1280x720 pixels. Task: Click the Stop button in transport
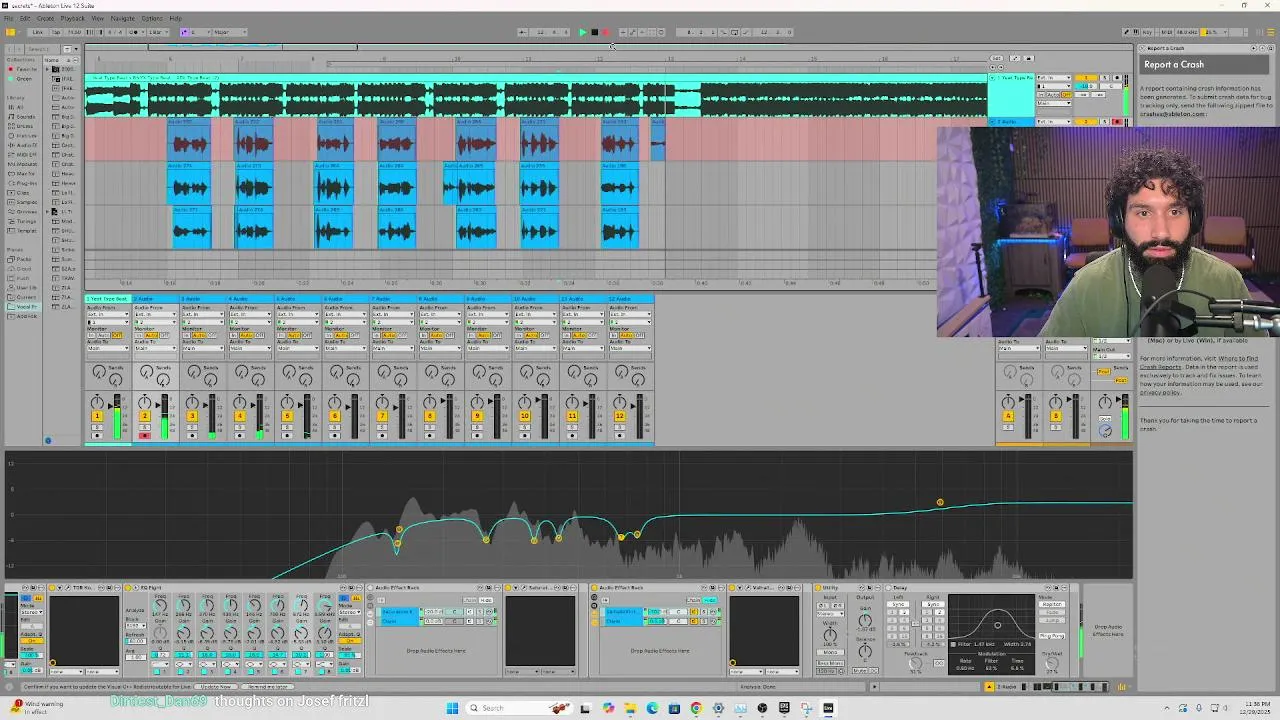(x=594, y=32)
